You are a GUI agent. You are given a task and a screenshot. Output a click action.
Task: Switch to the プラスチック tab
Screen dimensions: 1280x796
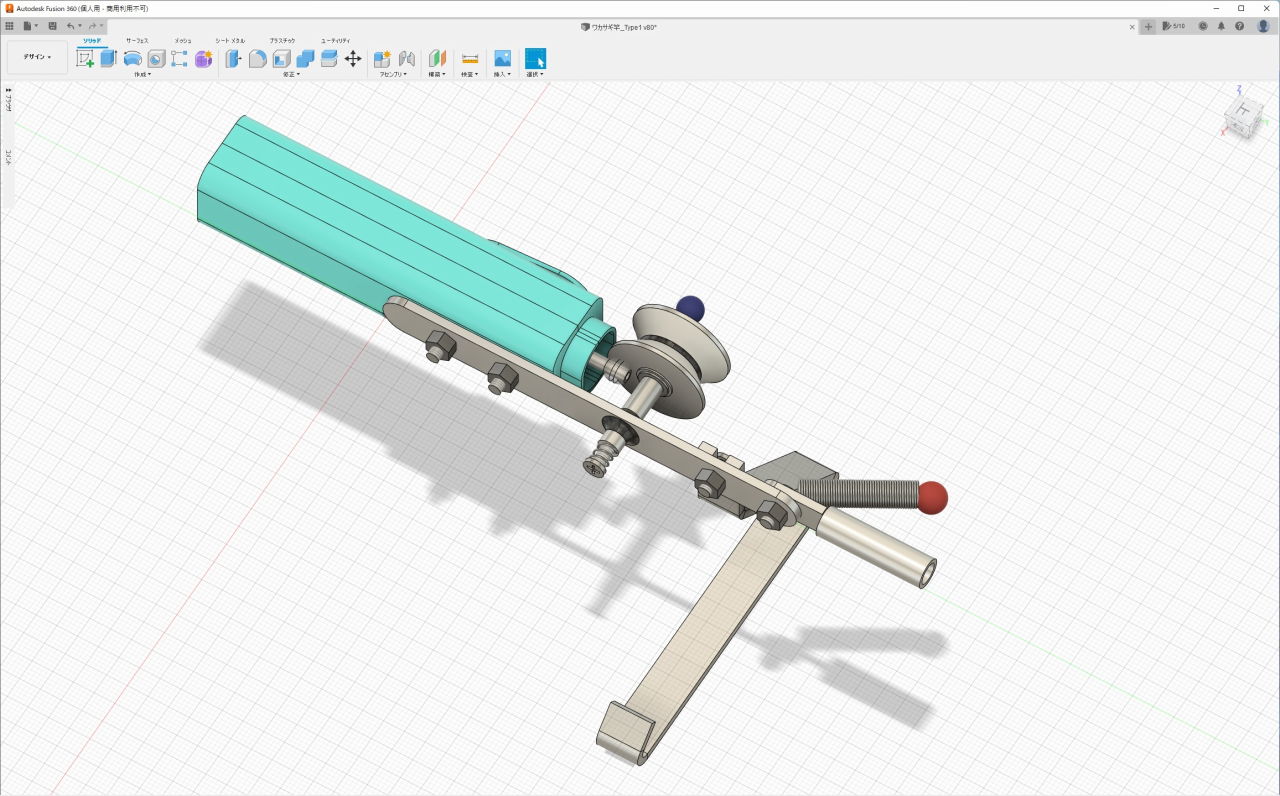point(282,40)
